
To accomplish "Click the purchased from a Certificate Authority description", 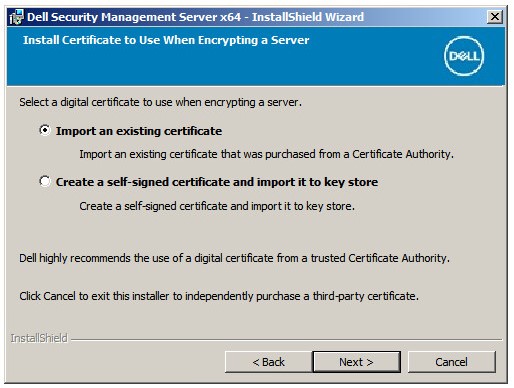I will 266,154.
